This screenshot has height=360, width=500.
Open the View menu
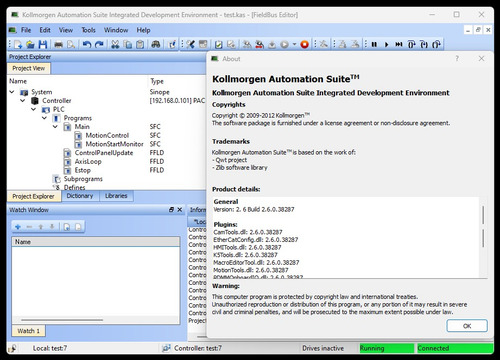click(66, 30)
